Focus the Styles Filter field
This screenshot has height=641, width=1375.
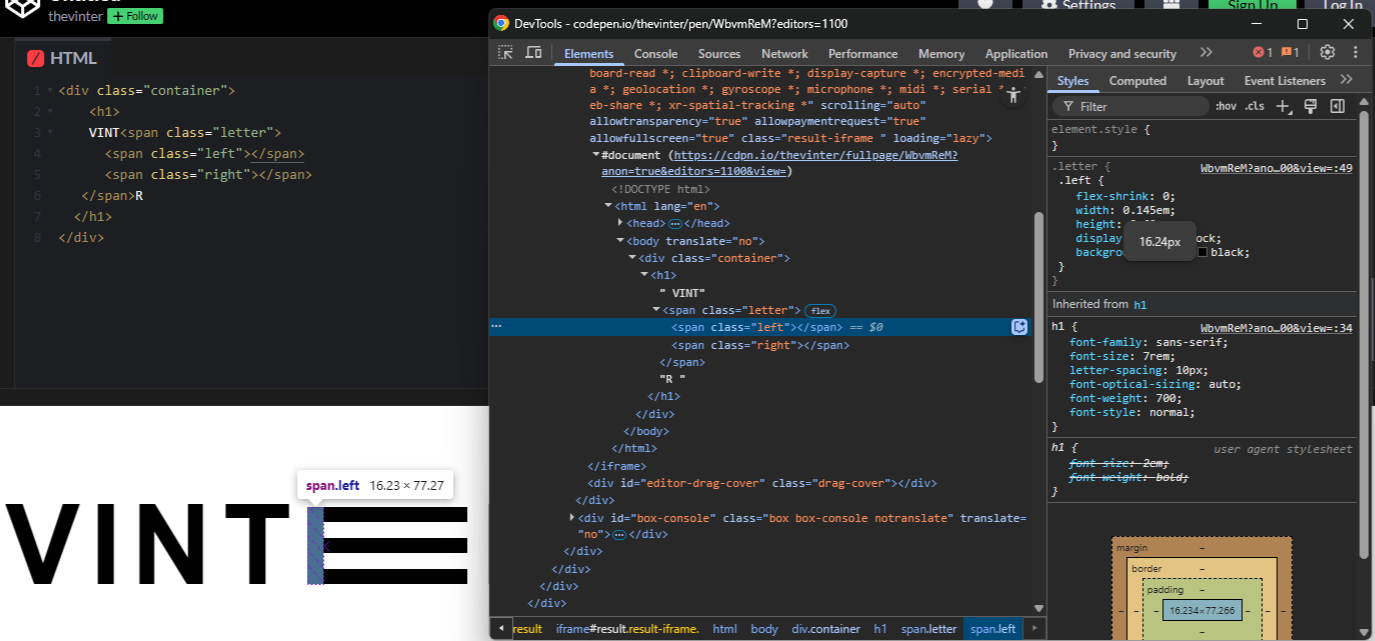[x=1132, y=106]
